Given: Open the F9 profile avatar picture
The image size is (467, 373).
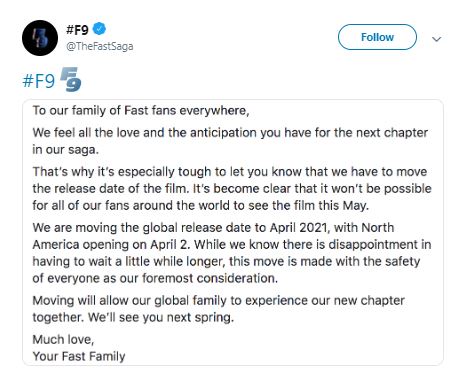Looking at the screenshot, I should pos(40,38).
